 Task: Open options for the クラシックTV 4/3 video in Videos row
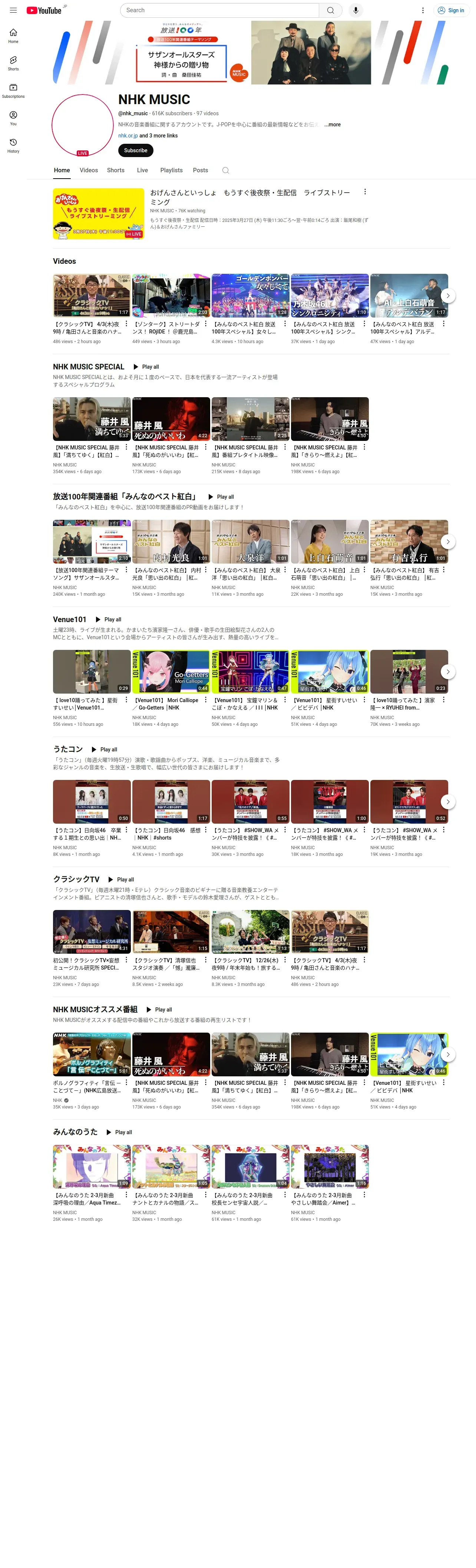pos(126,324)
